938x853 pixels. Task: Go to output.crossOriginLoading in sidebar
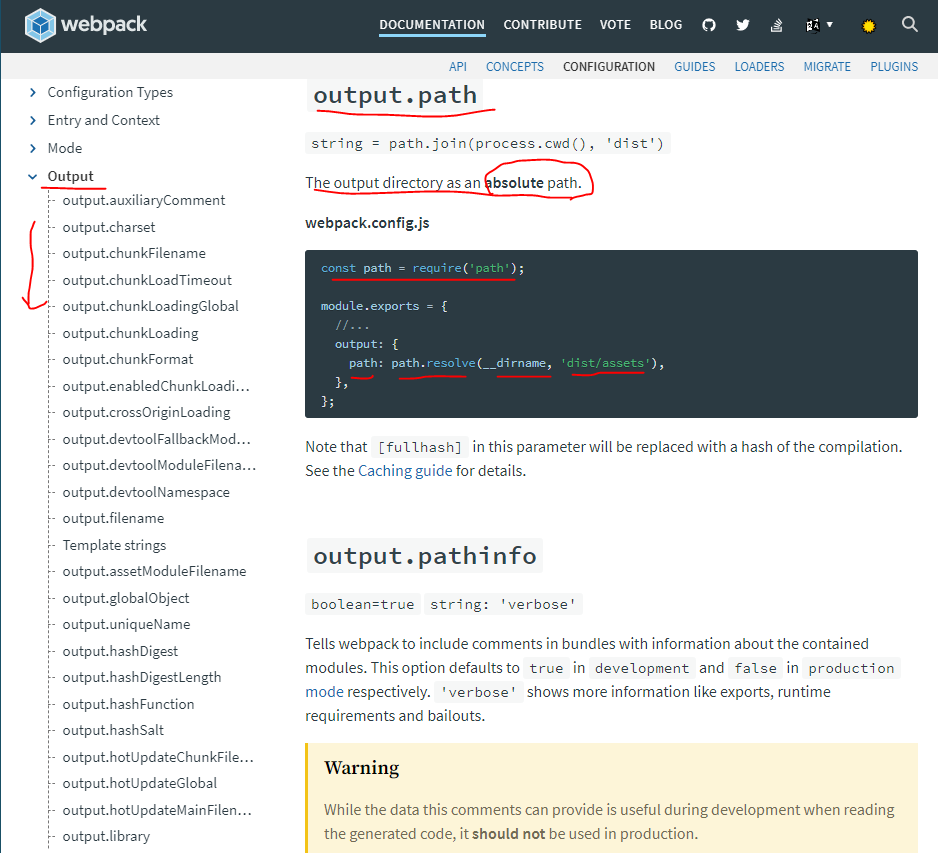[x=146, y=412]
